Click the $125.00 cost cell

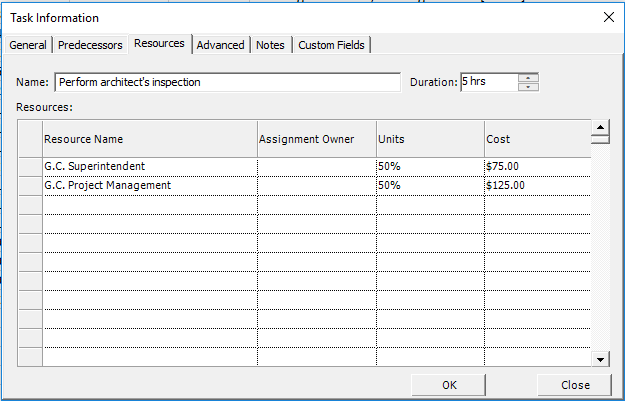538,186
